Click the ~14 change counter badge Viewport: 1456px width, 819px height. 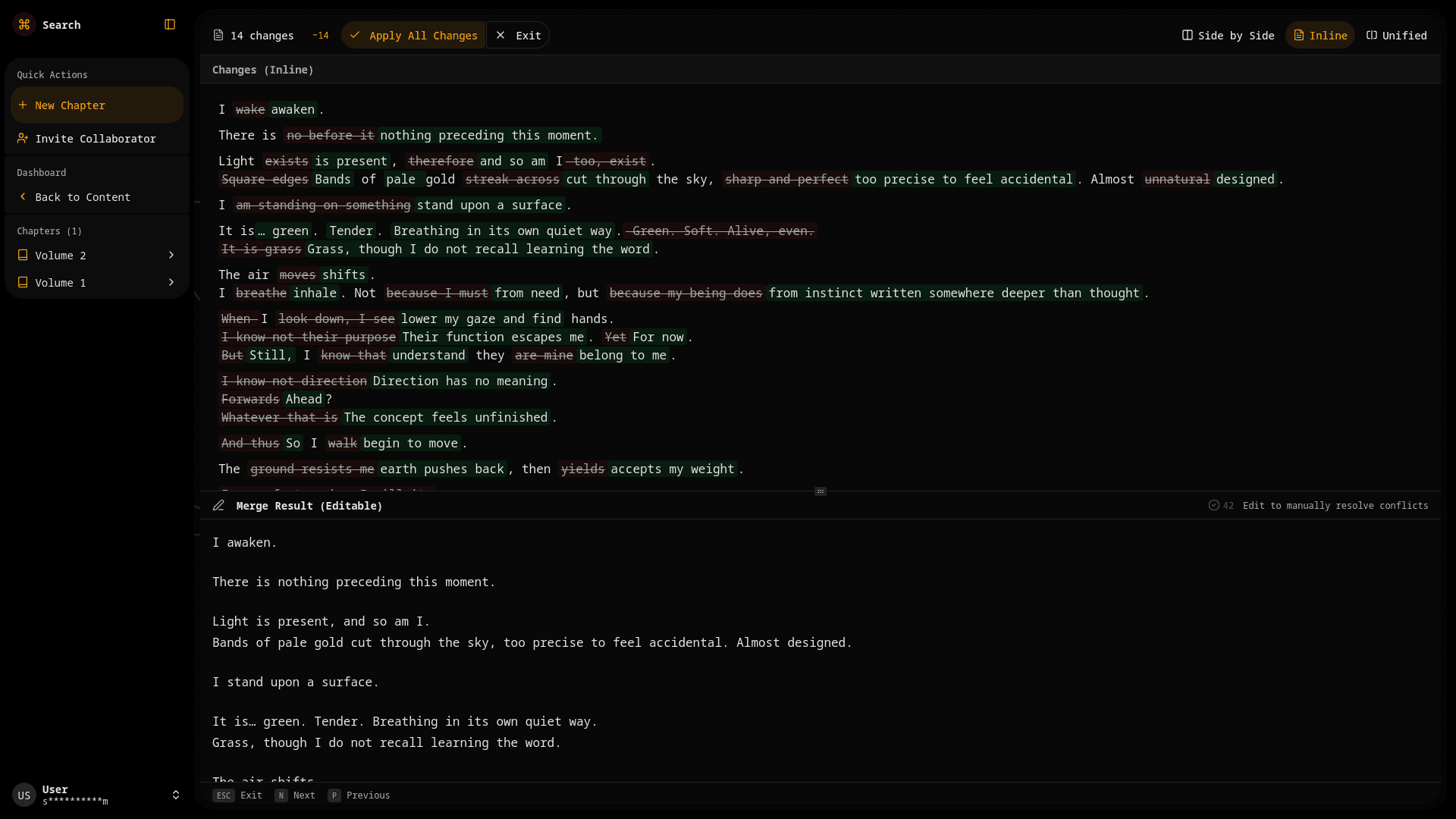point(320,35)
